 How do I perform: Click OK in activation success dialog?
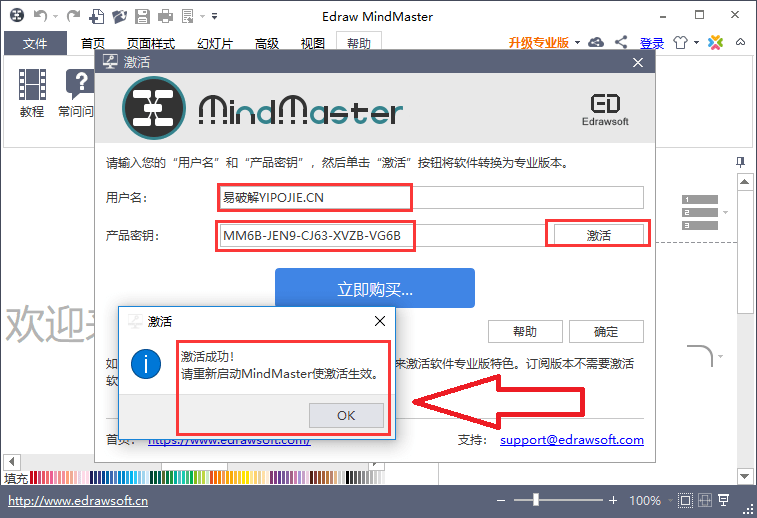pyautogui.click(x=346, y=416)
